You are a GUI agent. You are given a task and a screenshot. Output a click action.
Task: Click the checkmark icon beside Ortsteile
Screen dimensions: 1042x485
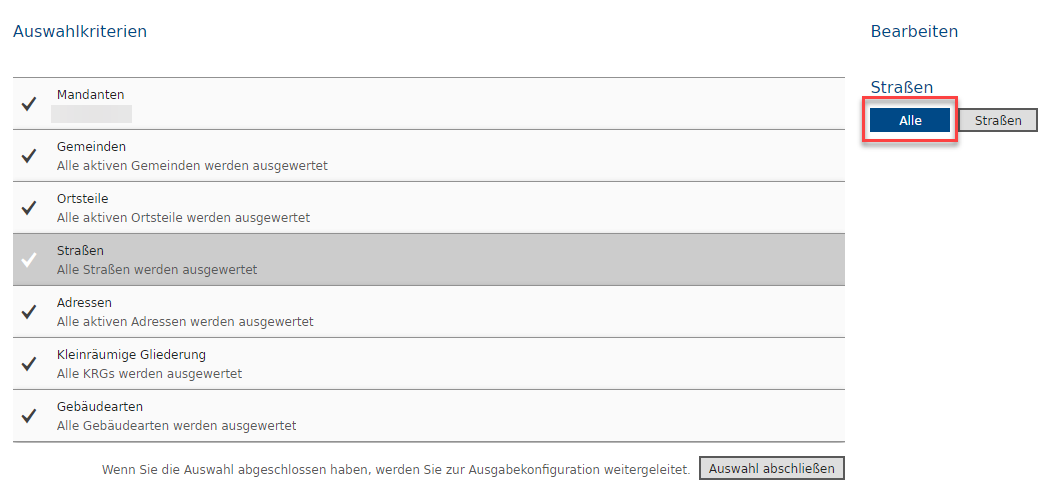(x=29, y=208)
